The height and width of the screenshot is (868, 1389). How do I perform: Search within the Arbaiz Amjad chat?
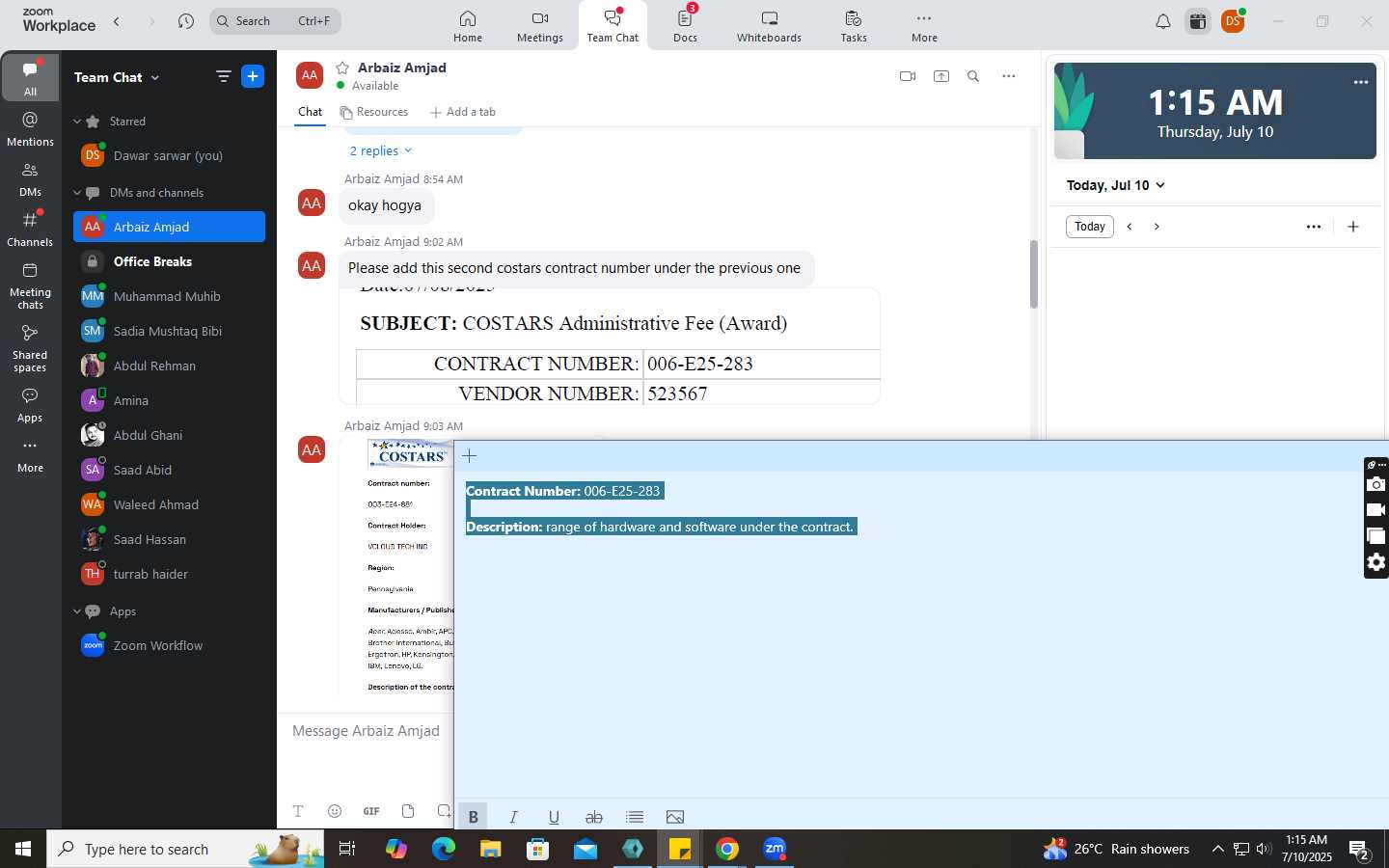[973, 76]
